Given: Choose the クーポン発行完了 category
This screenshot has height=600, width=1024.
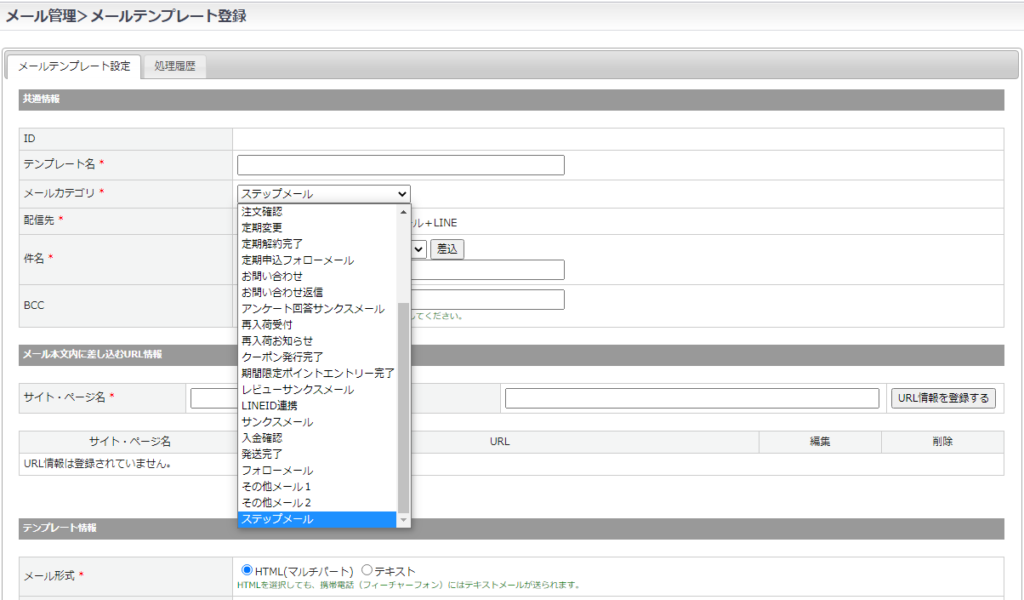Looking at the screenshot, I should point(282,357).
